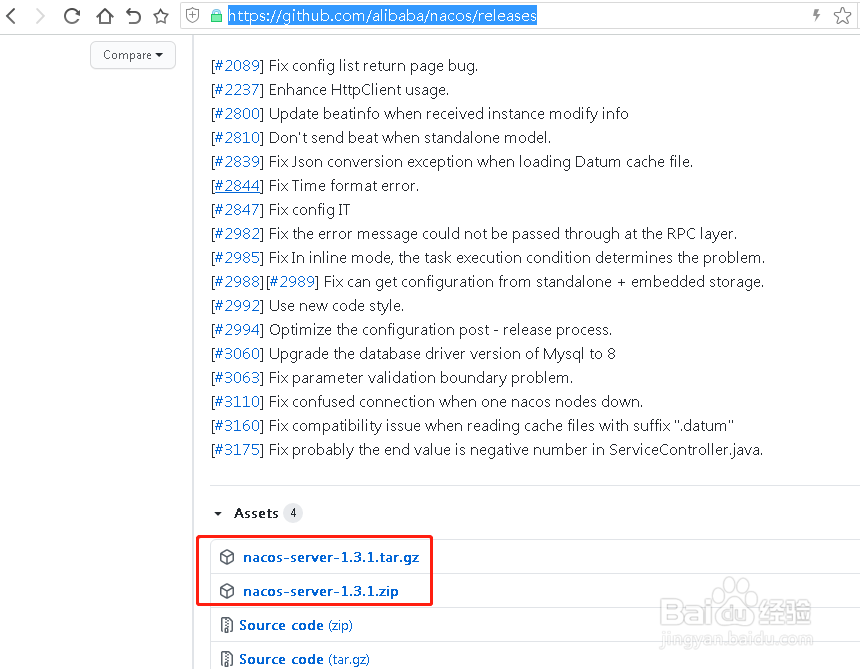The image size is (860, 669).
Task: Go back with the browser back arrow
Action: (11, 16)
